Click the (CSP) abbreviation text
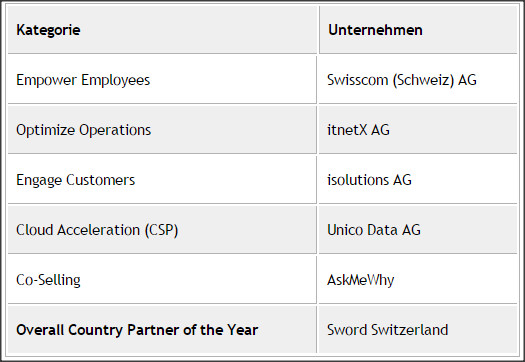This screenshot has height=362, width=525. click(x=161, y=230)
